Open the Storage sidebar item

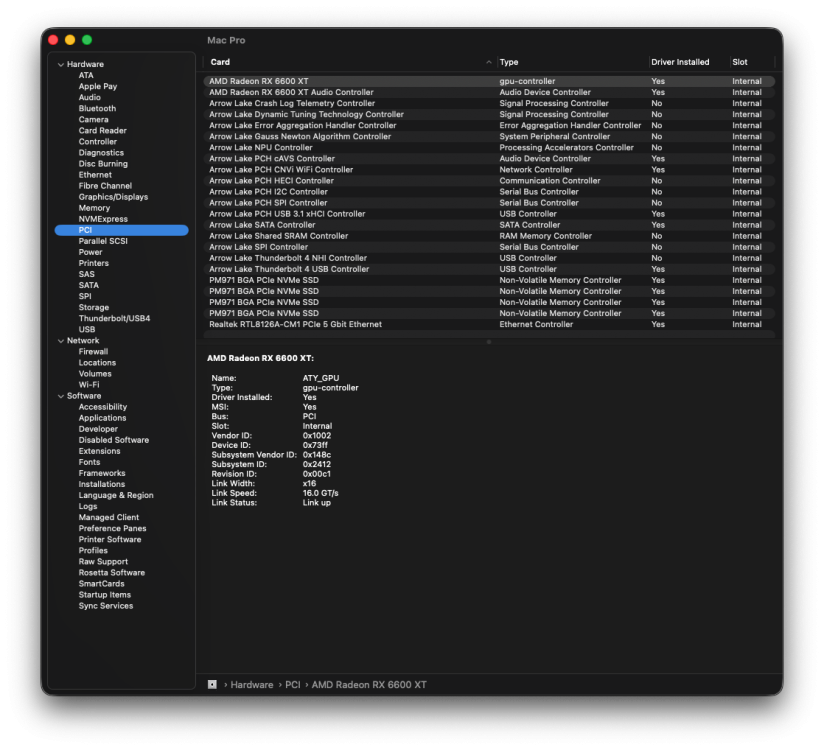[94, 307]
